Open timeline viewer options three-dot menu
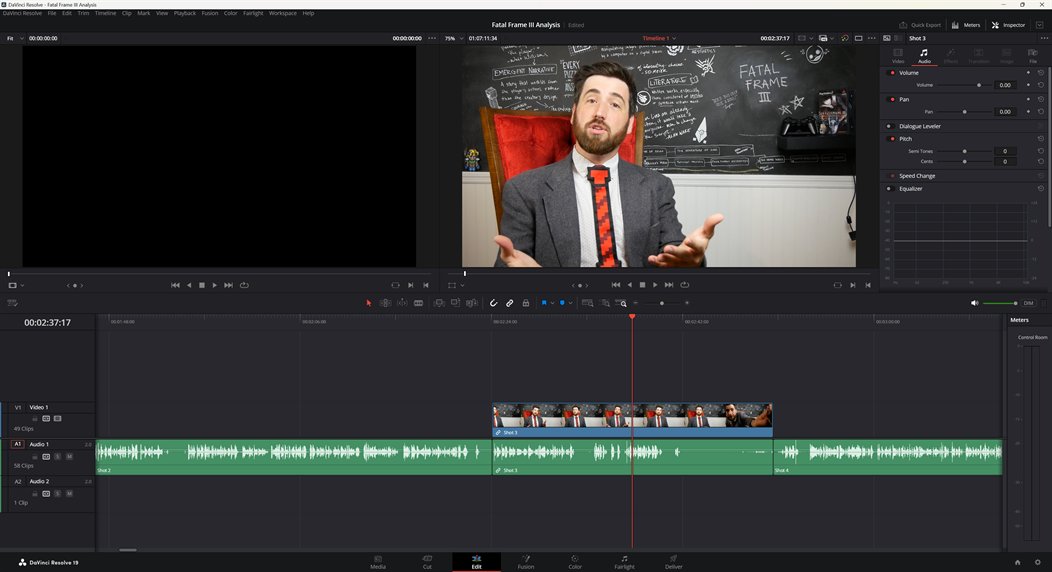1052x572 pixels. click(872, 38)
